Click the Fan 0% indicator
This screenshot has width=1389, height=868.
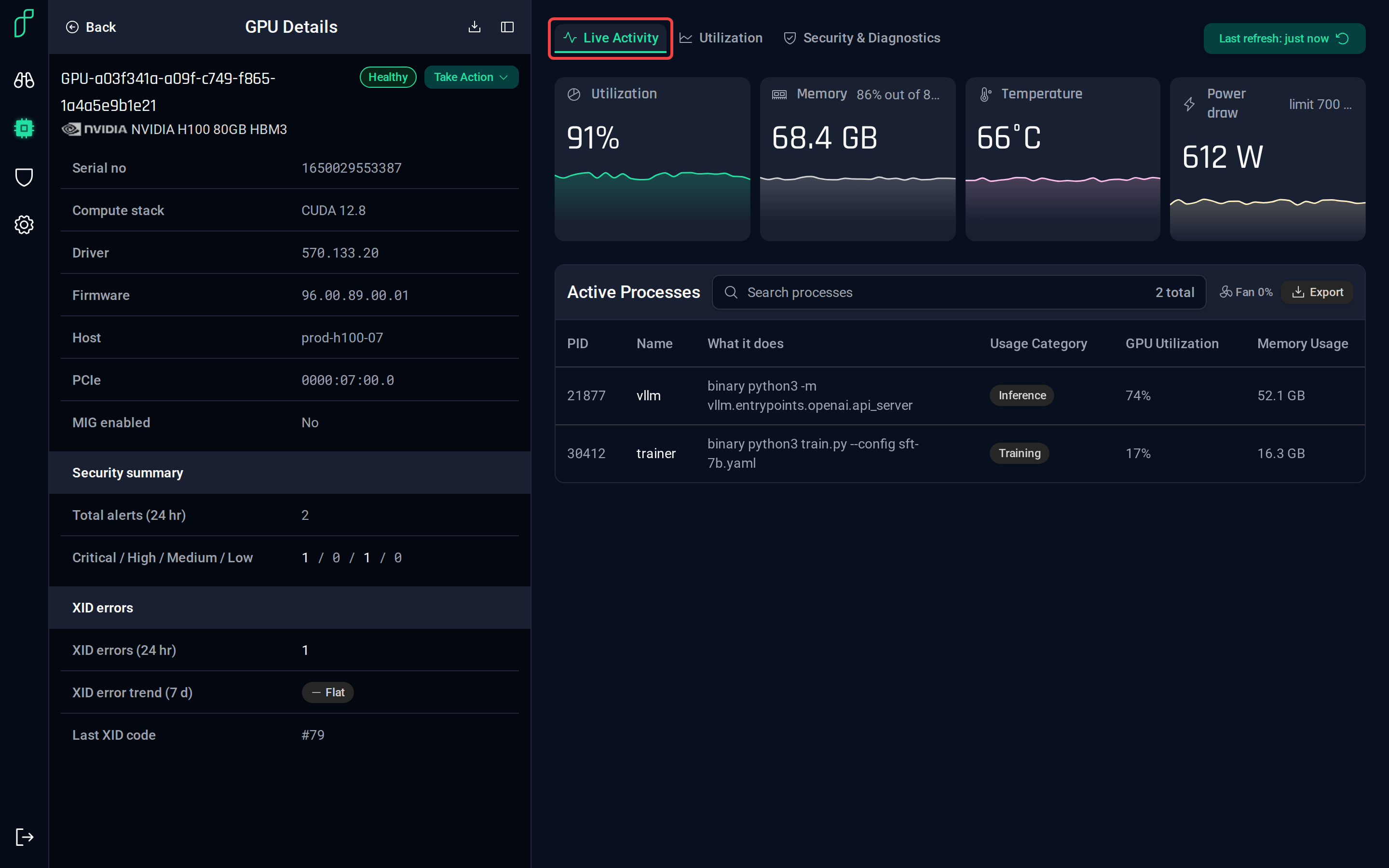pos(1246,292)
